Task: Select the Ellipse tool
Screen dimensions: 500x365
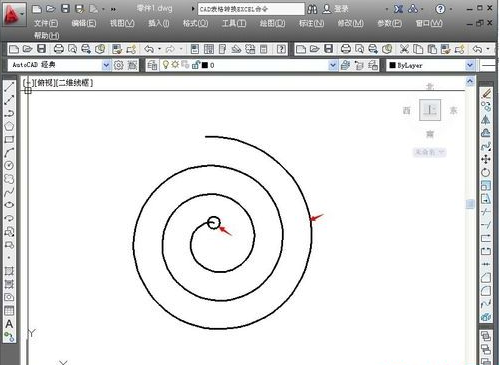Action: [9, 205]
